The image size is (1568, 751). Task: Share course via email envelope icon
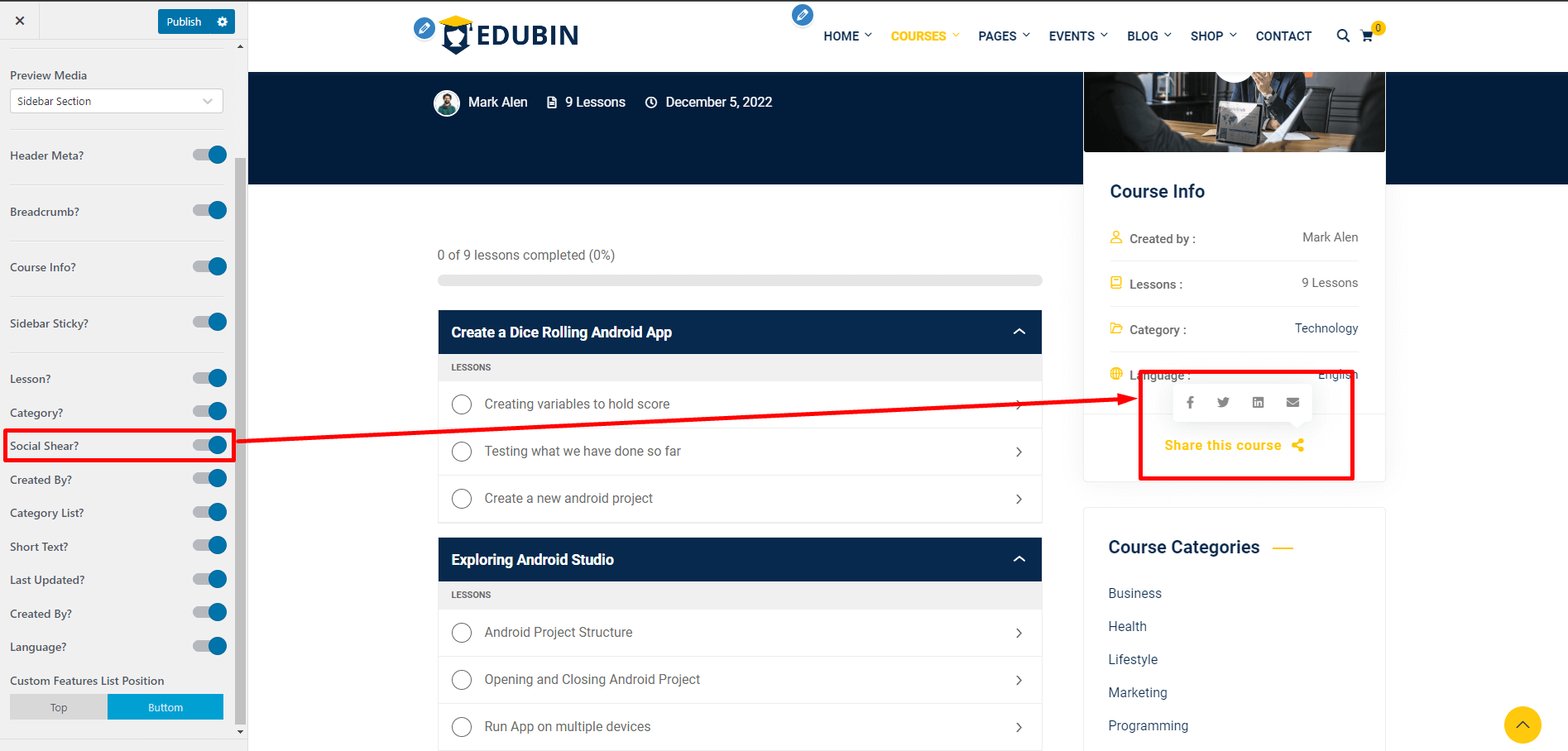[1292, 402]
